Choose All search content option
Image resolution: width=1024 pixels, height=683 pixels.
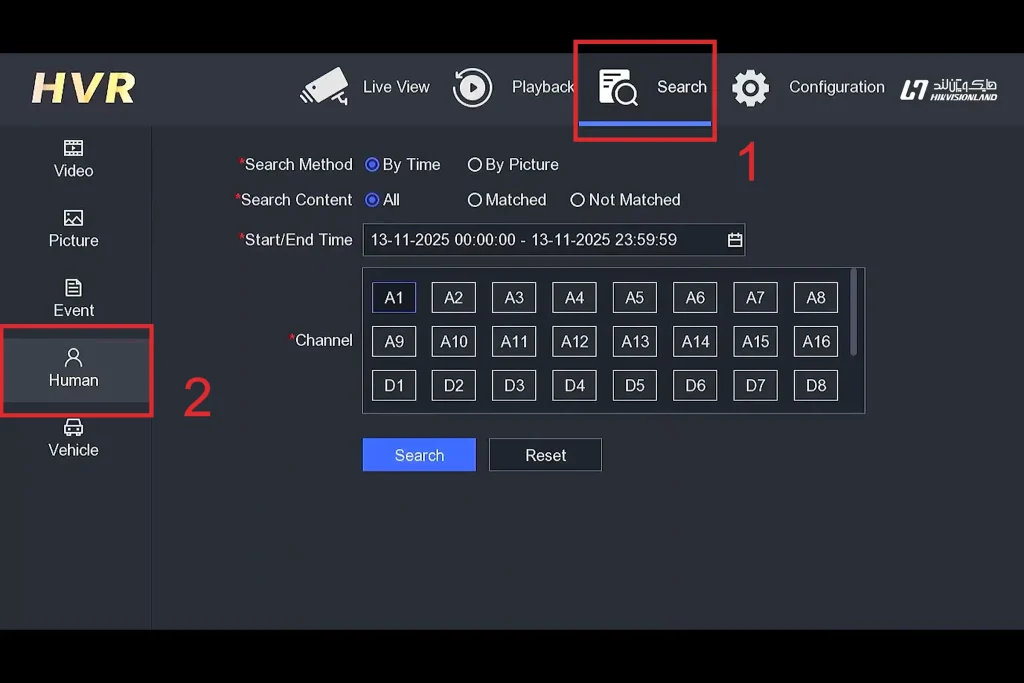click(x=372, y=200)
